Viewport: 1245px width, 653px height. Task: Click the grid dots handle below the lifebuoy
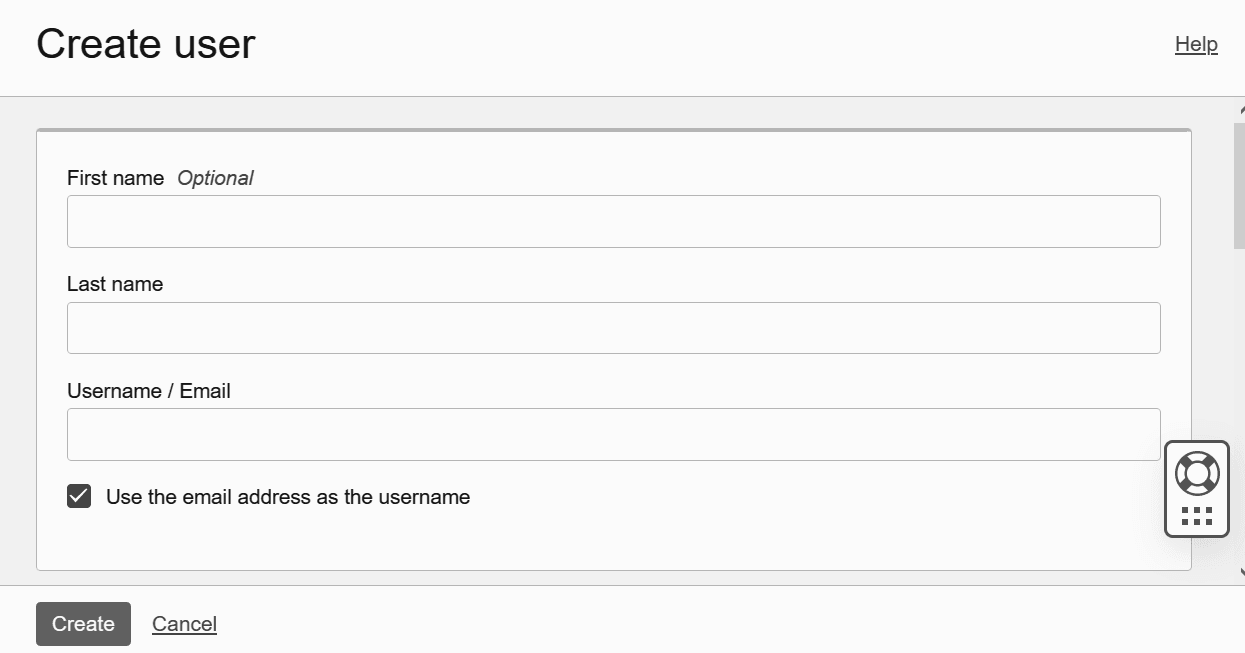point(1197,516)
